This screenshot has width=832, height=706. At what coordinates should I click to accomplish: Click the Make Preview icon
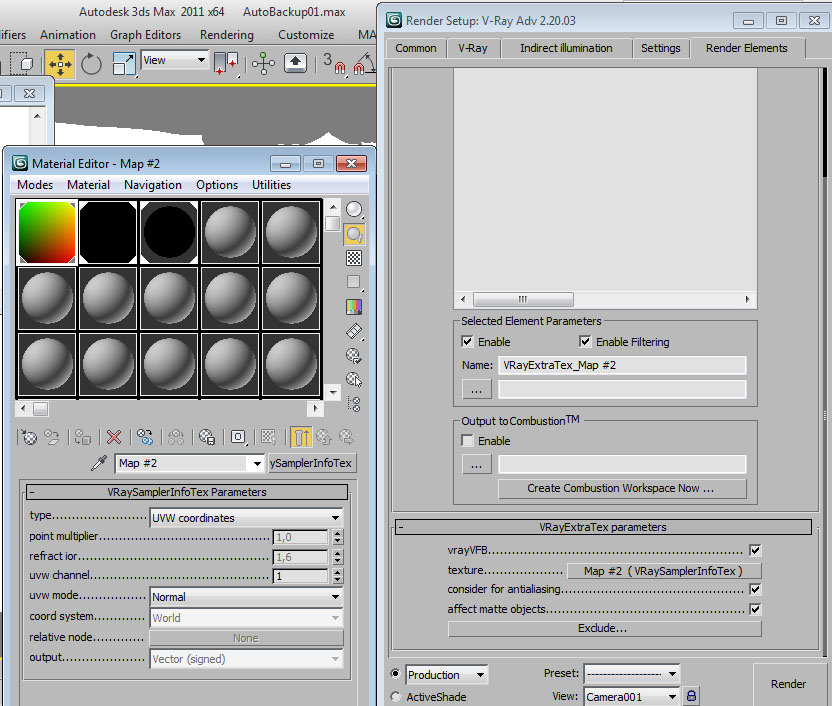pos(354,331)
